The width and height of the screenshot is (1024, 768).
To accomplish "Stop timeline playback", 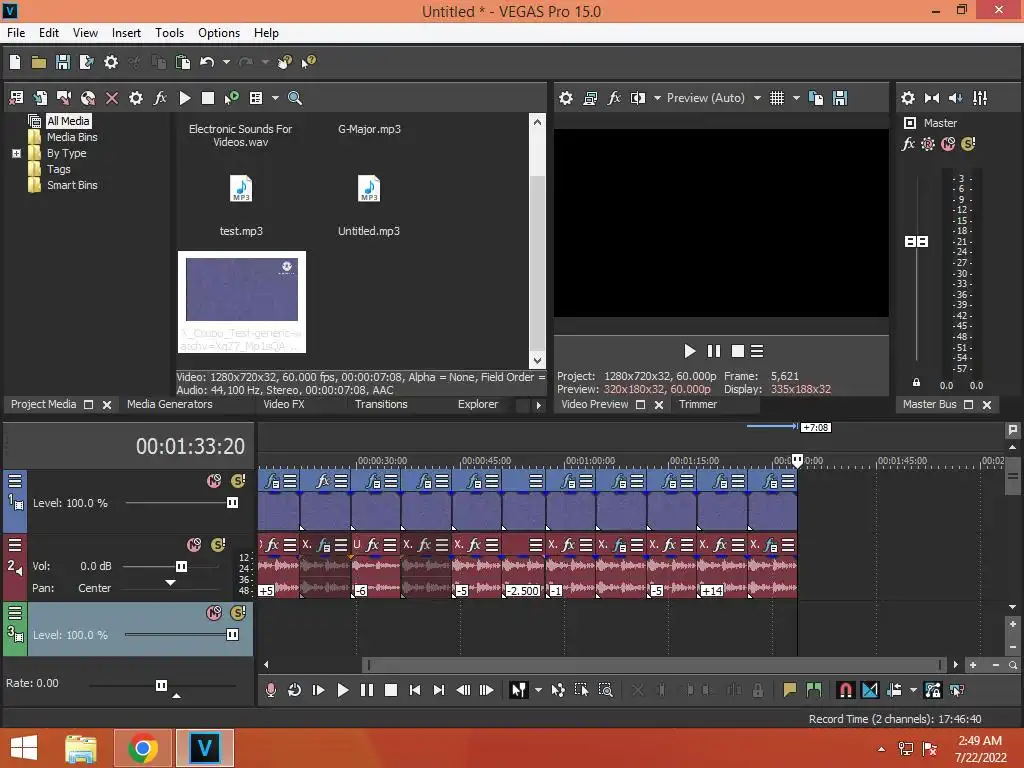I will point(391,690).
